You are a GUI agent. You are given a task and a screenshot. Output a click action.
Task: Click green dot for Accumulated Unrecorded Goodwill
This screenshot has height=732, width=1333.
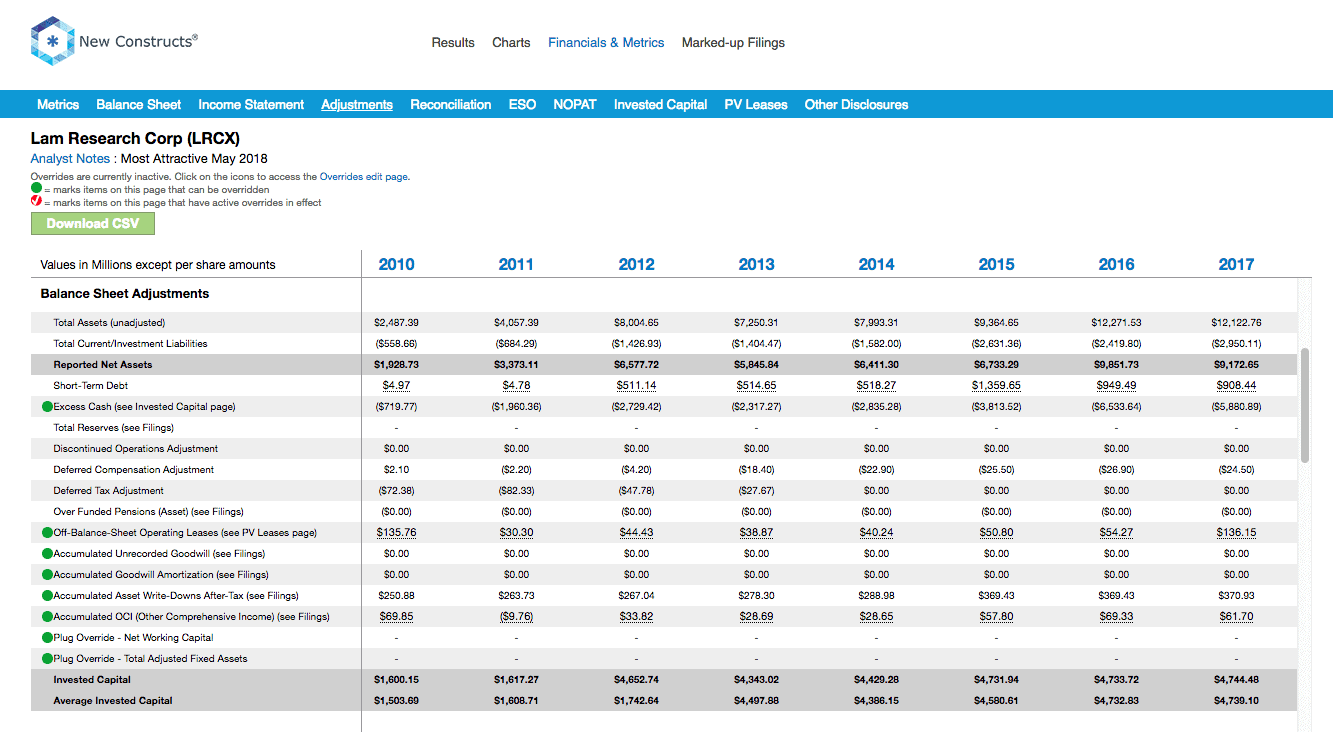click(x=47, y=554)
